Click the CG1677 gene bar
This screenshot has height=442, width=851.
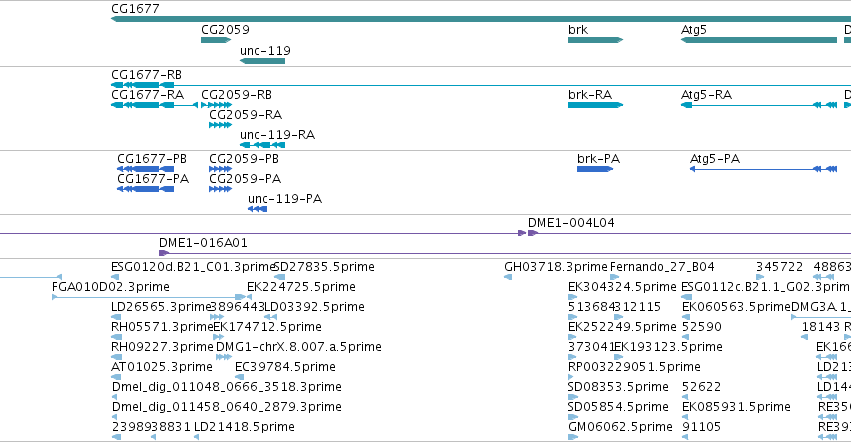(x=481, y=19)
